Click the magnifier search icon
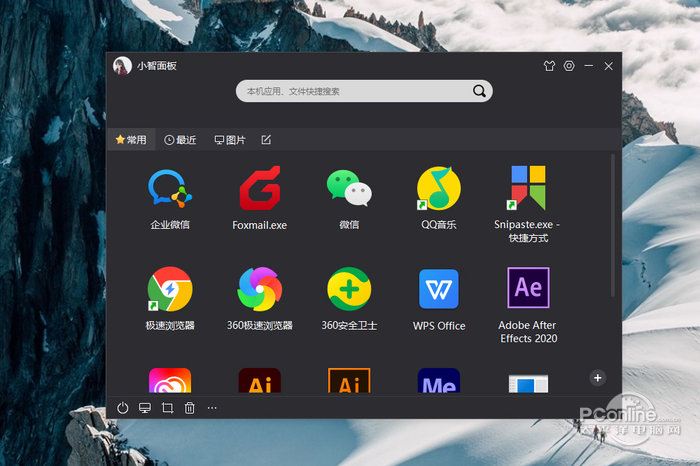This screenshot has height=466, width=700. pyautogui.click(x=479, y=91)
